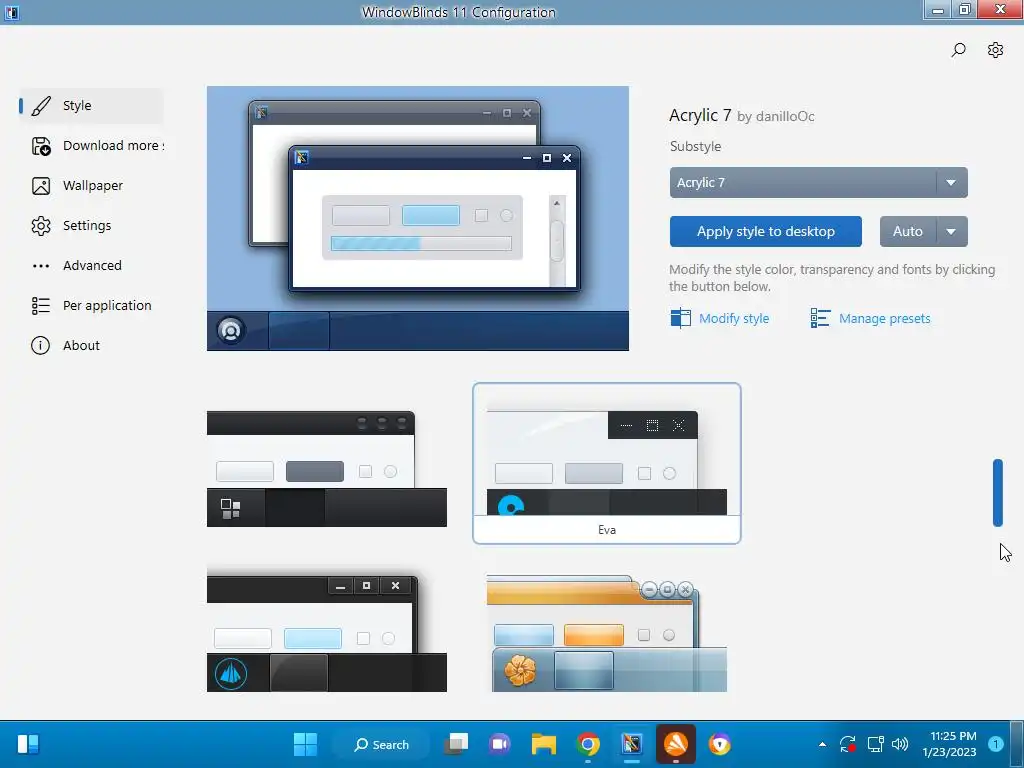Open the gear settings icon at top right

995,50
